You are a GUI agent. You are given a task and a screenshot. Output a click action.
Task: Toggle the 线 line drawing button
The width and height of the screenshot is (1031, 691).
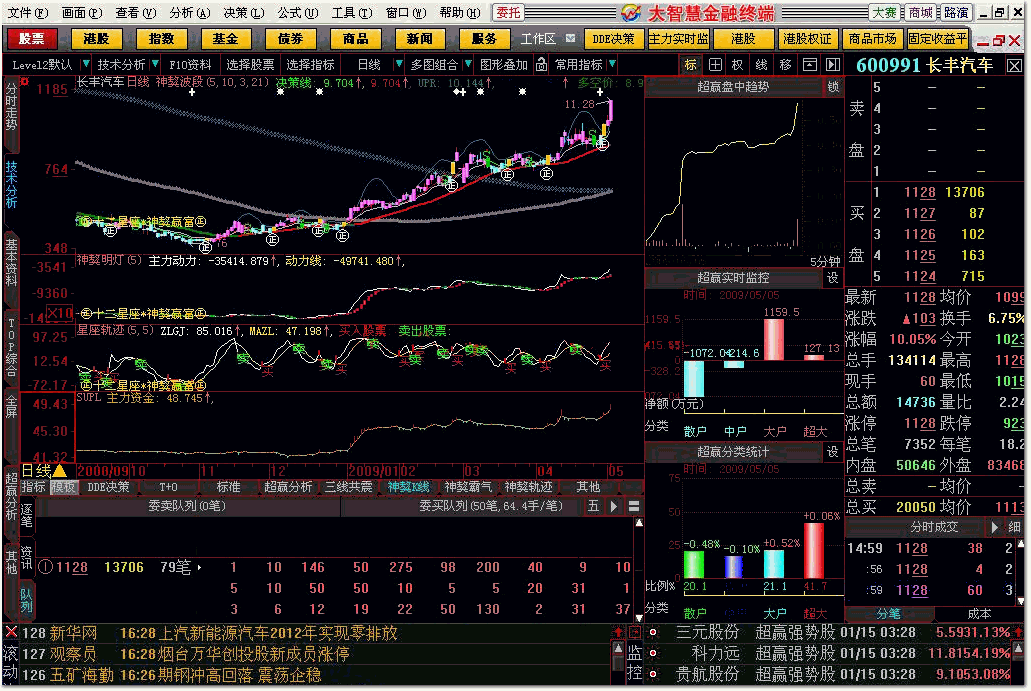click(761, 64)
